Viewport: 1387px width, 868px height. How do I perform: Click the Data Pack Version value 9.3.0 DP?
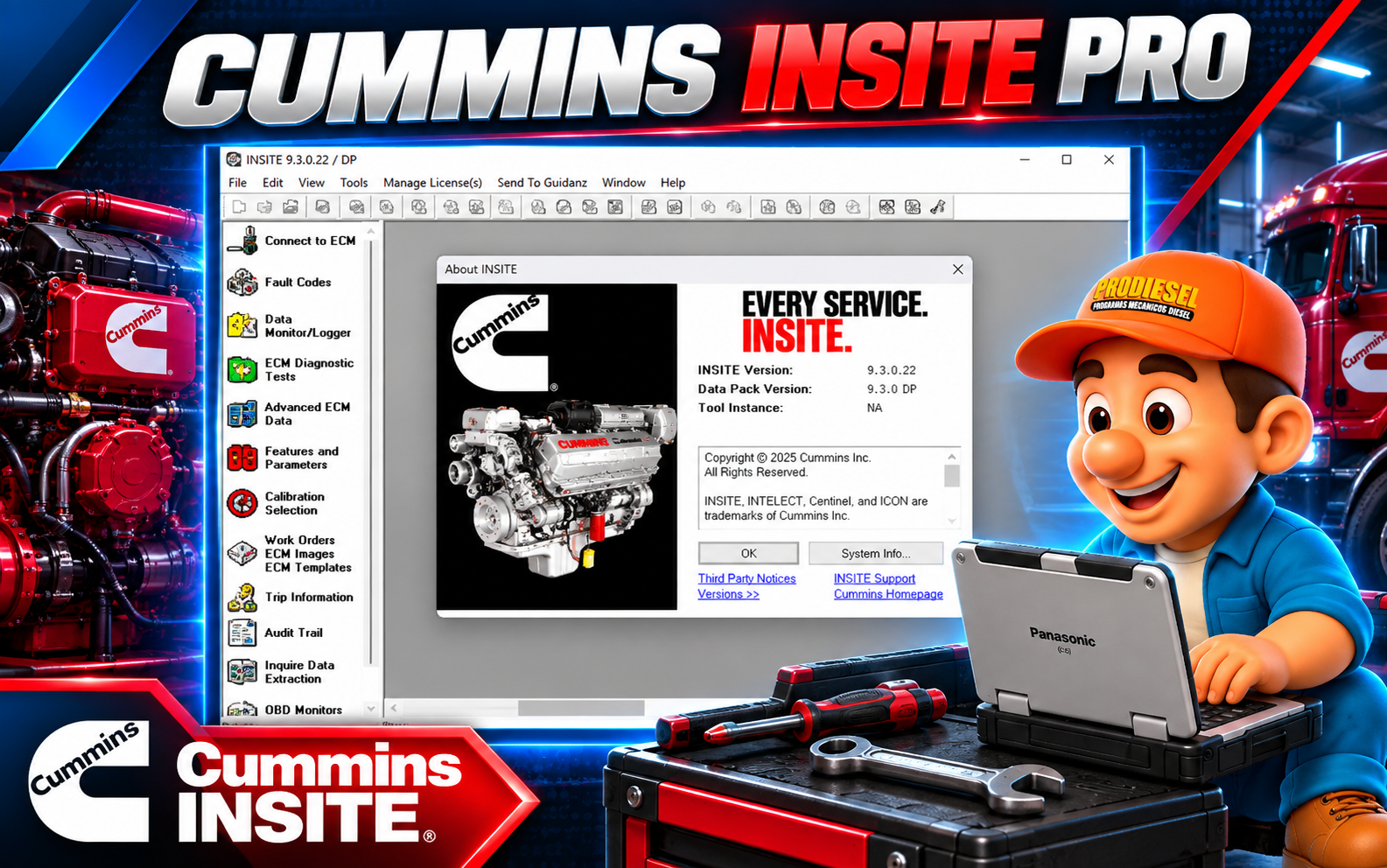892,389
